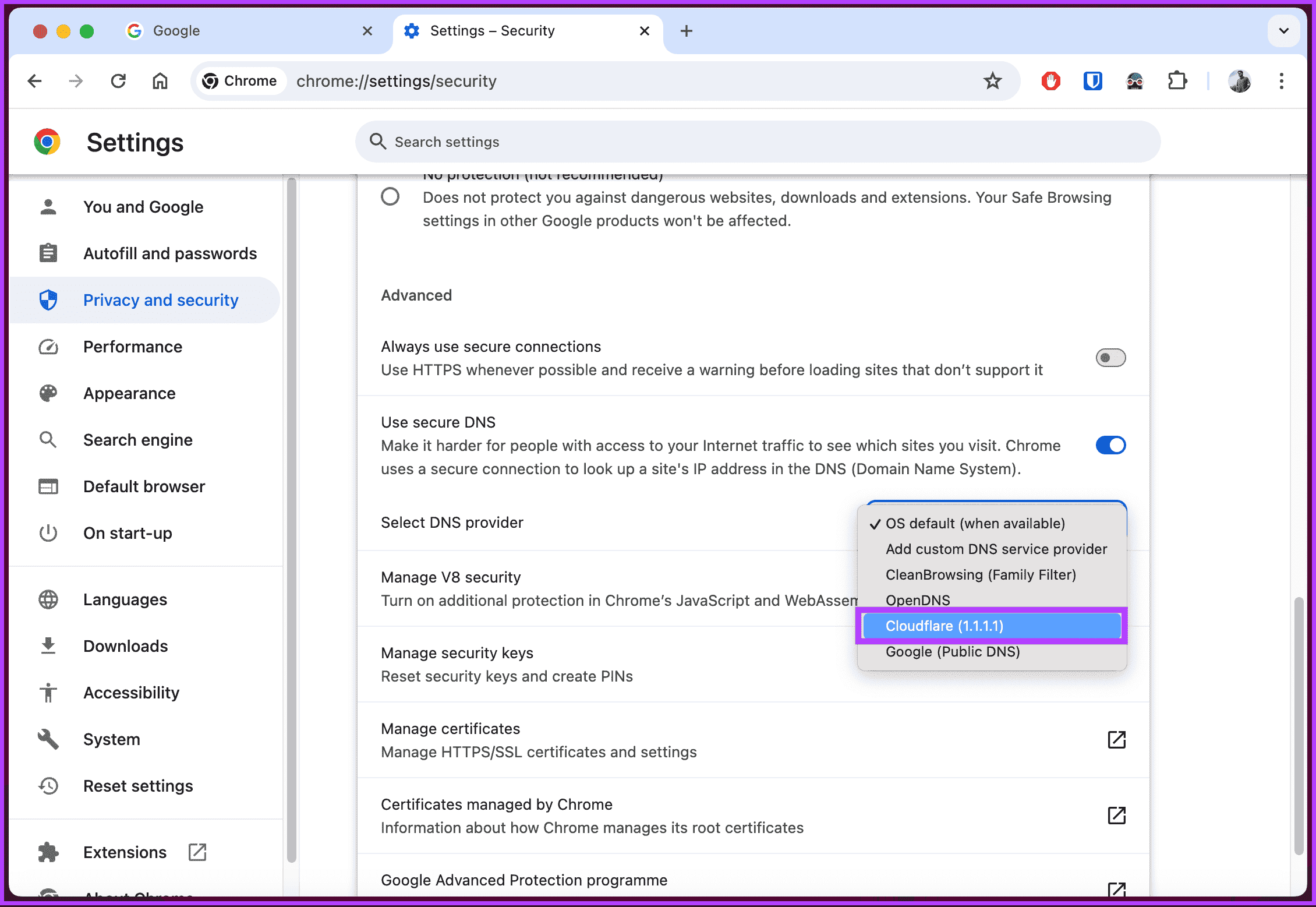The width and height of the screenshot is (1316, 907).
Task: Open Performance settings
Action: (146, 347)
